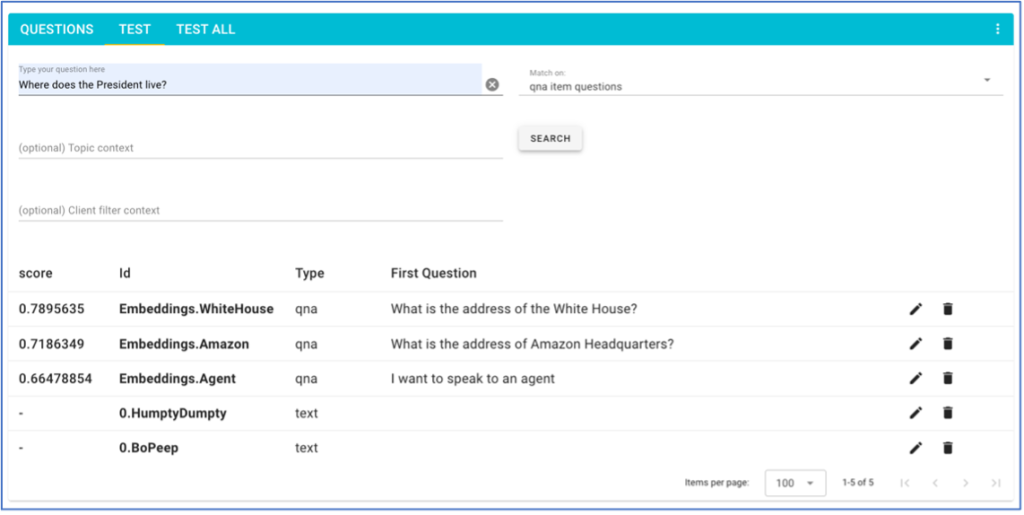Delete the Embeddings.Amazon item
The image size is (1024, 515).
pyautogui.click(x=948, y=343)
